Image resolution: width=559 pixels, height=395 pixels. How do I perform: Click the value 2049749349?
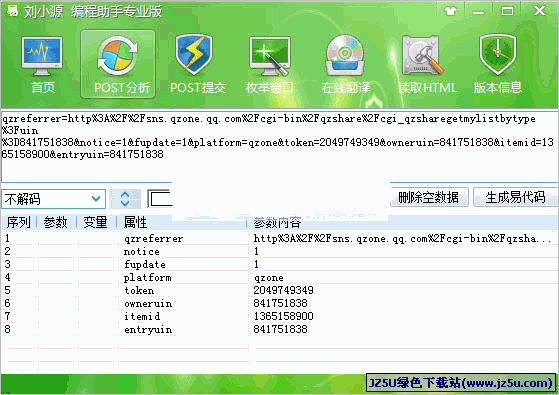coord(284,290)
